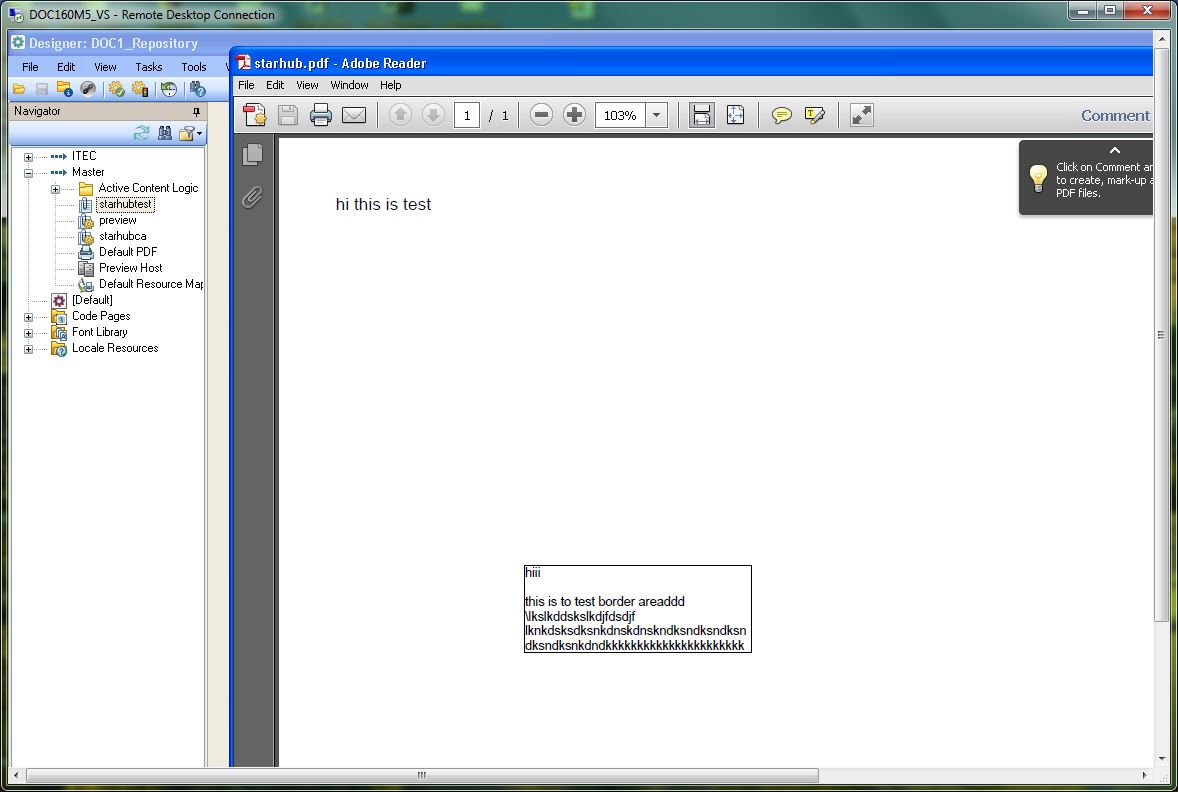
Task: Open the Window menu in Adobe Reader
Action: click(349, 85)
